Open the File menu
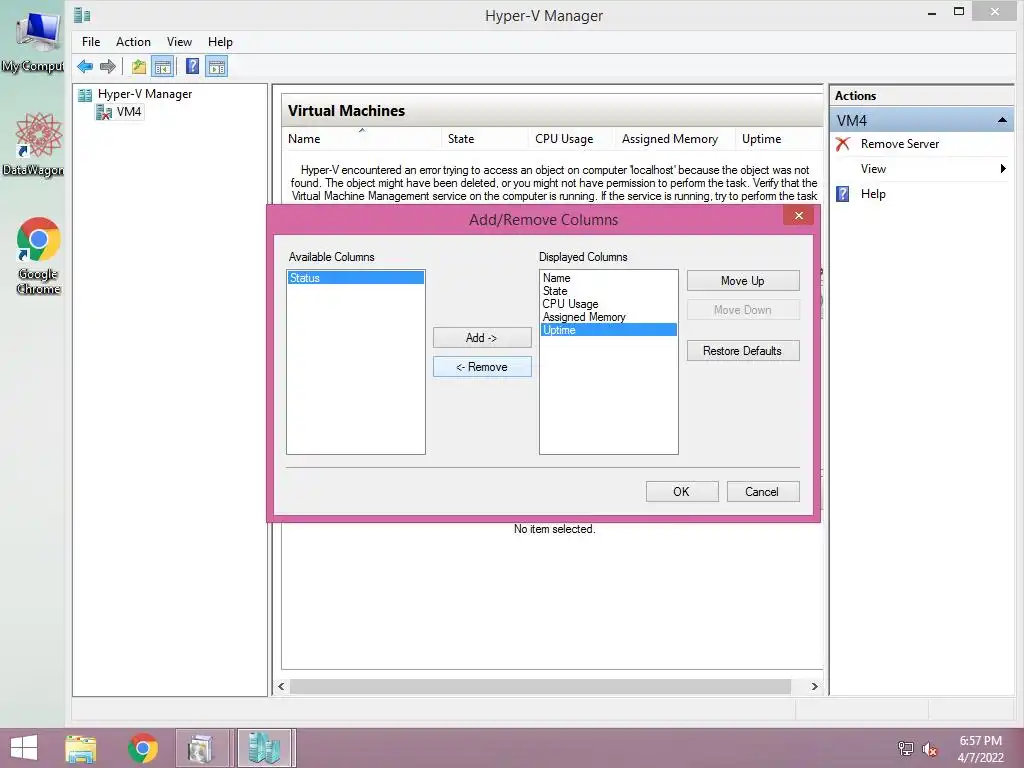The image size is (1024, 768). (x=91, y=42)
